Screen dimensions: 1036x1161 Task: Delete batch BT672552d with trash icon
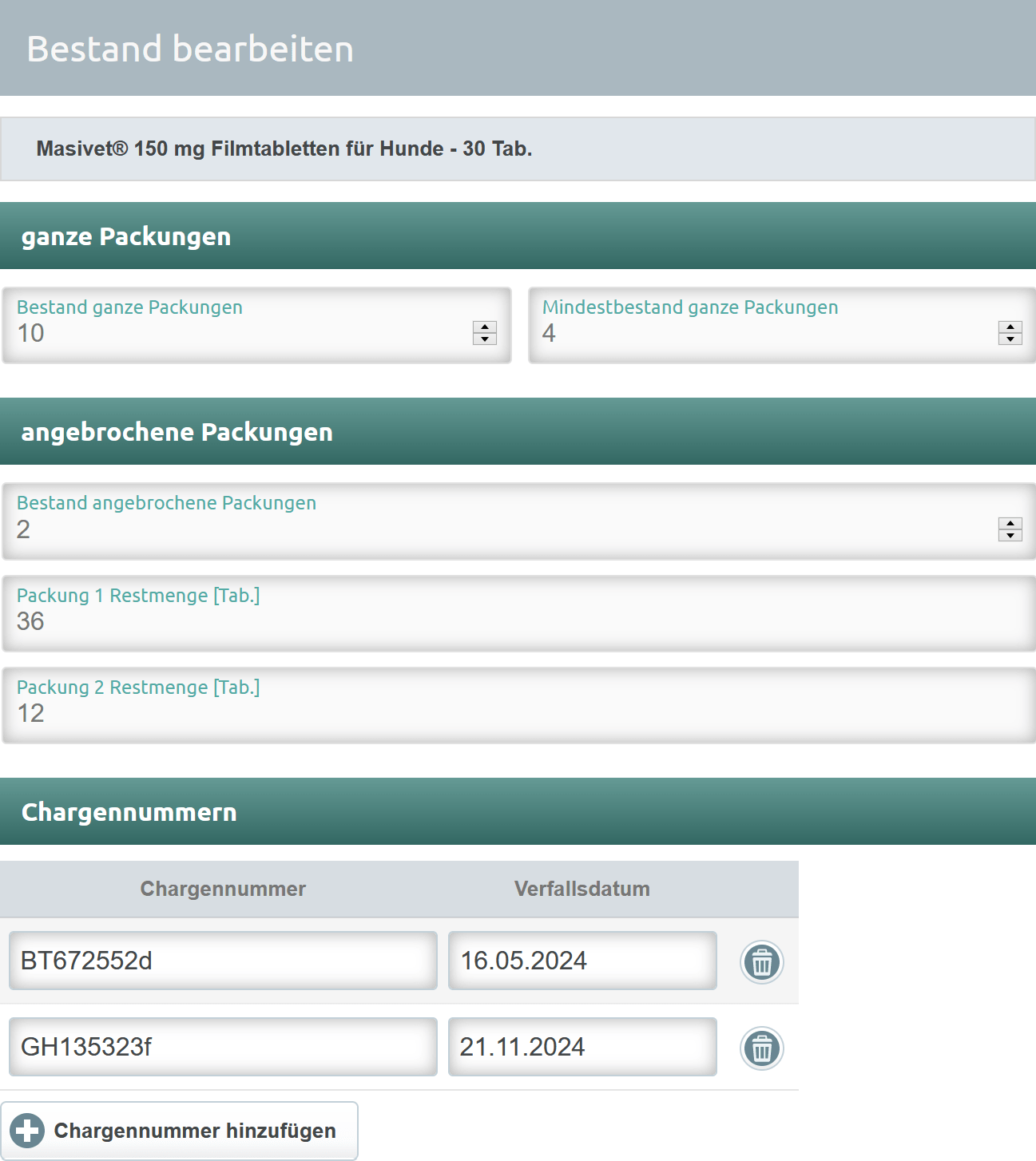point(762,962)
